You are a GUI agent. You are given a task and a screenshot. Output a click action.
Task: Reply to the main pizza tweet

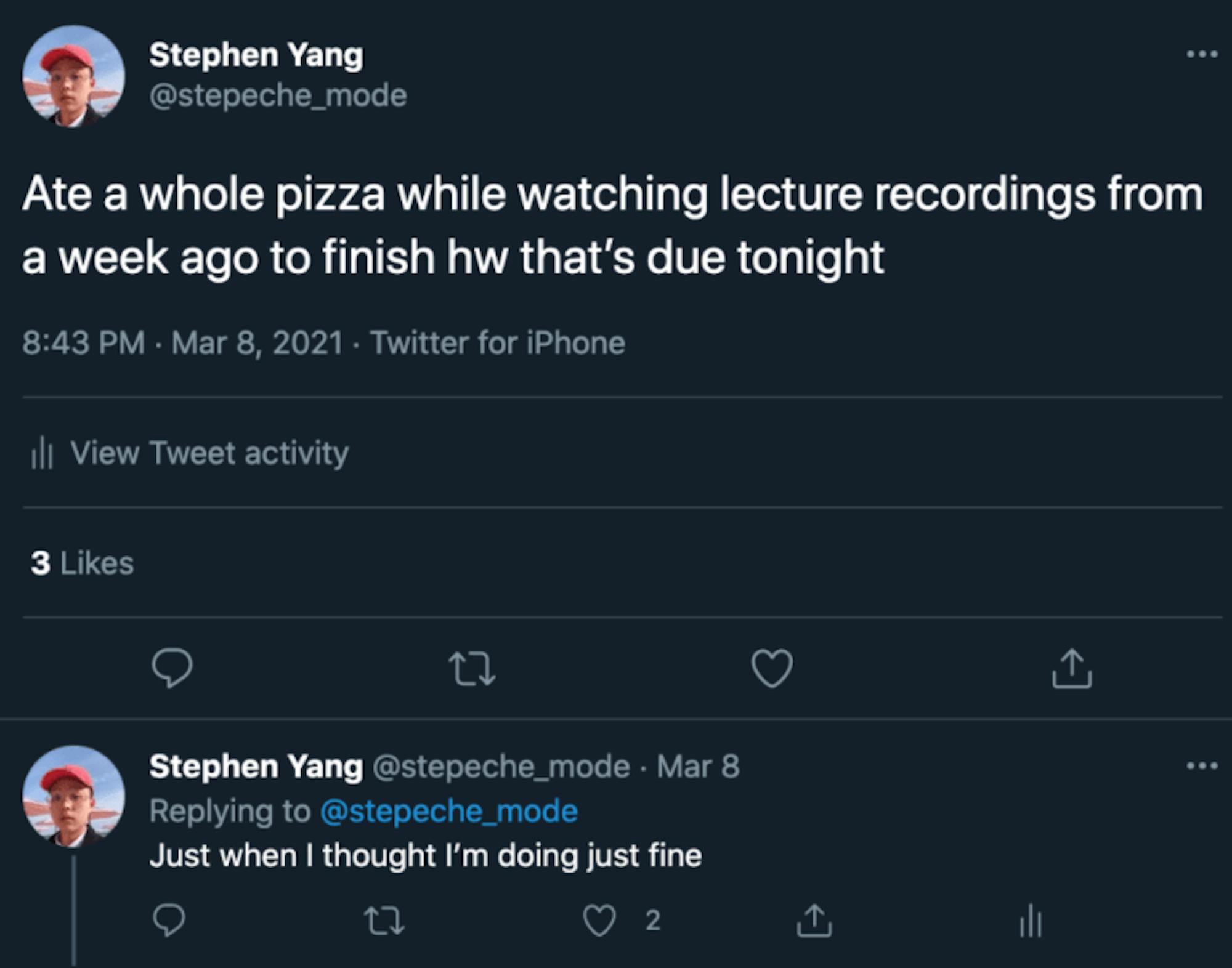point(172,668)
